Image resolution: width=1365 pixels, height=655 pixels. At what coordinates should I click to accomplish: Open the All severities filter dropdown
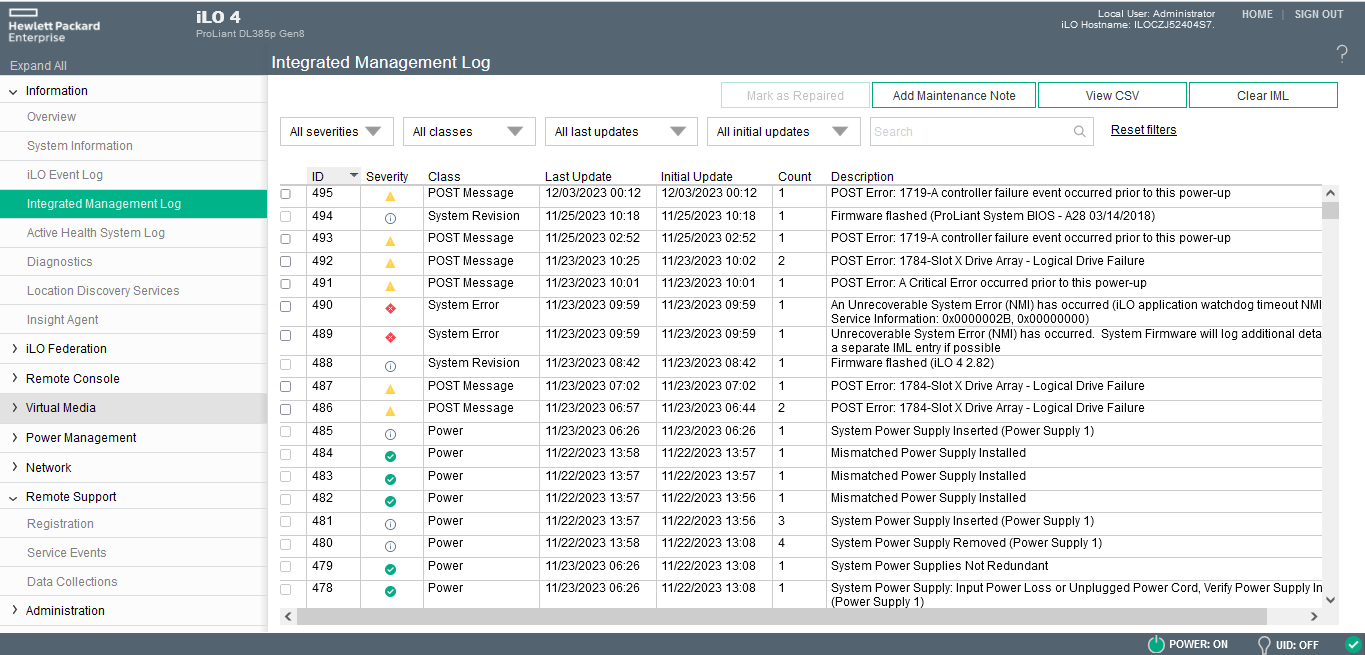336,131
